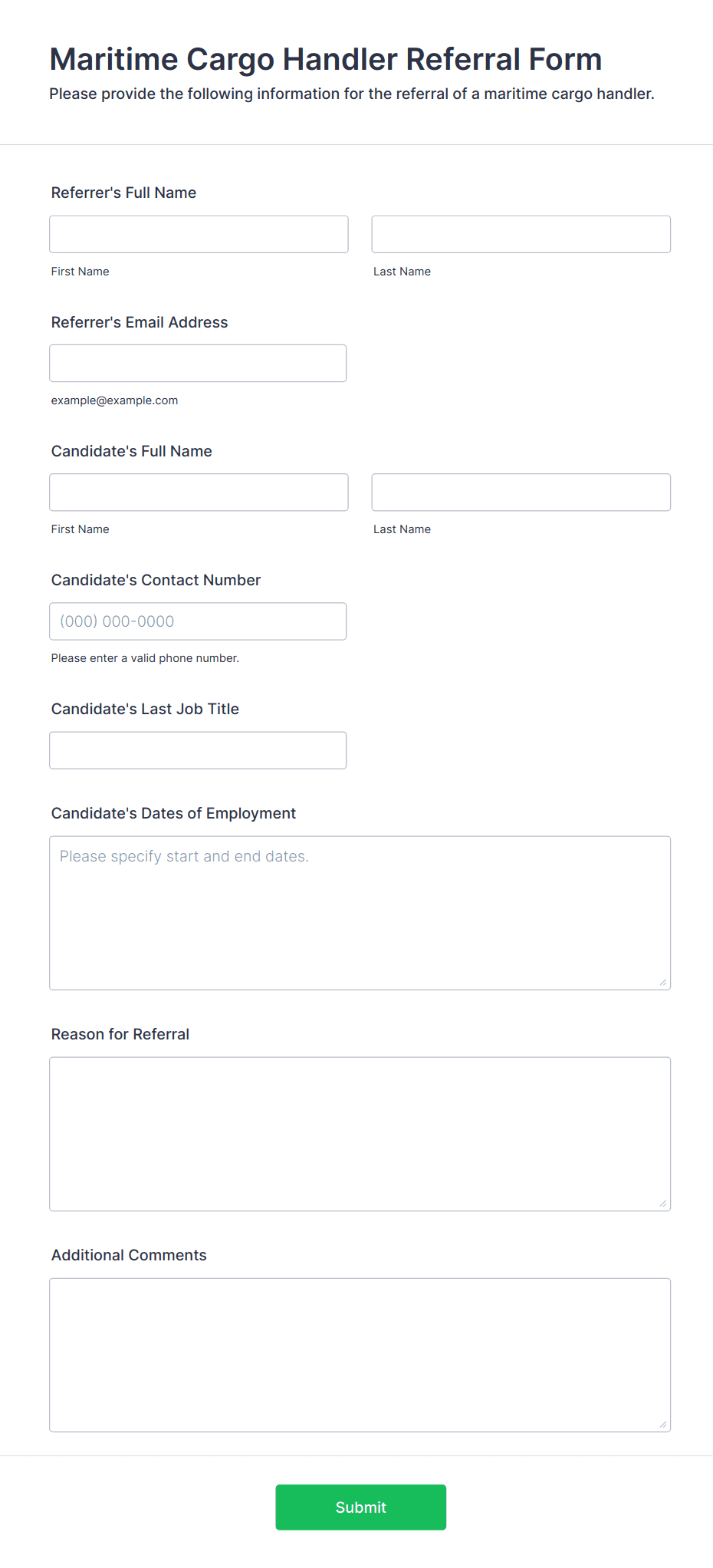Viewport: 713px width, 1568px height.
Task: Click the Dates of Employment text area
Action: point(360,912)
